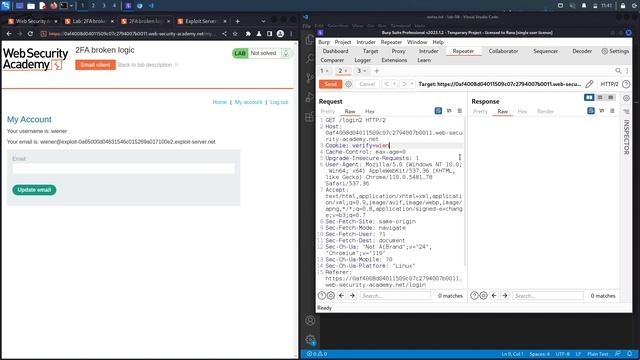
Task: Toggle message actions icon in Request panel
Action: pos(438,111)
